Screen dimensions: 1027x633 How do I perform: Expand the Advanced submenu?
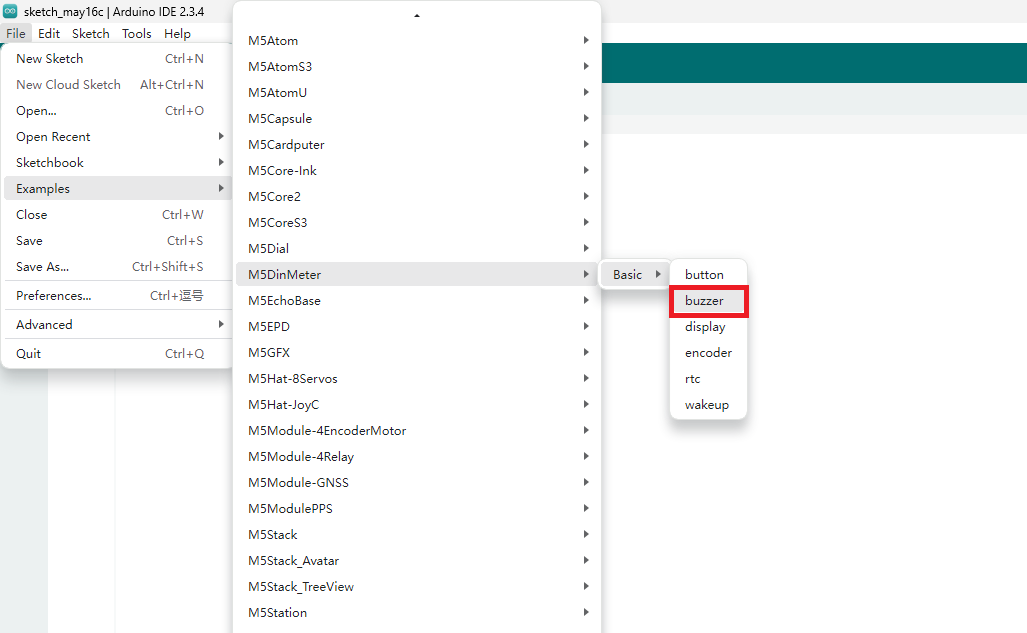coord(118,324)
